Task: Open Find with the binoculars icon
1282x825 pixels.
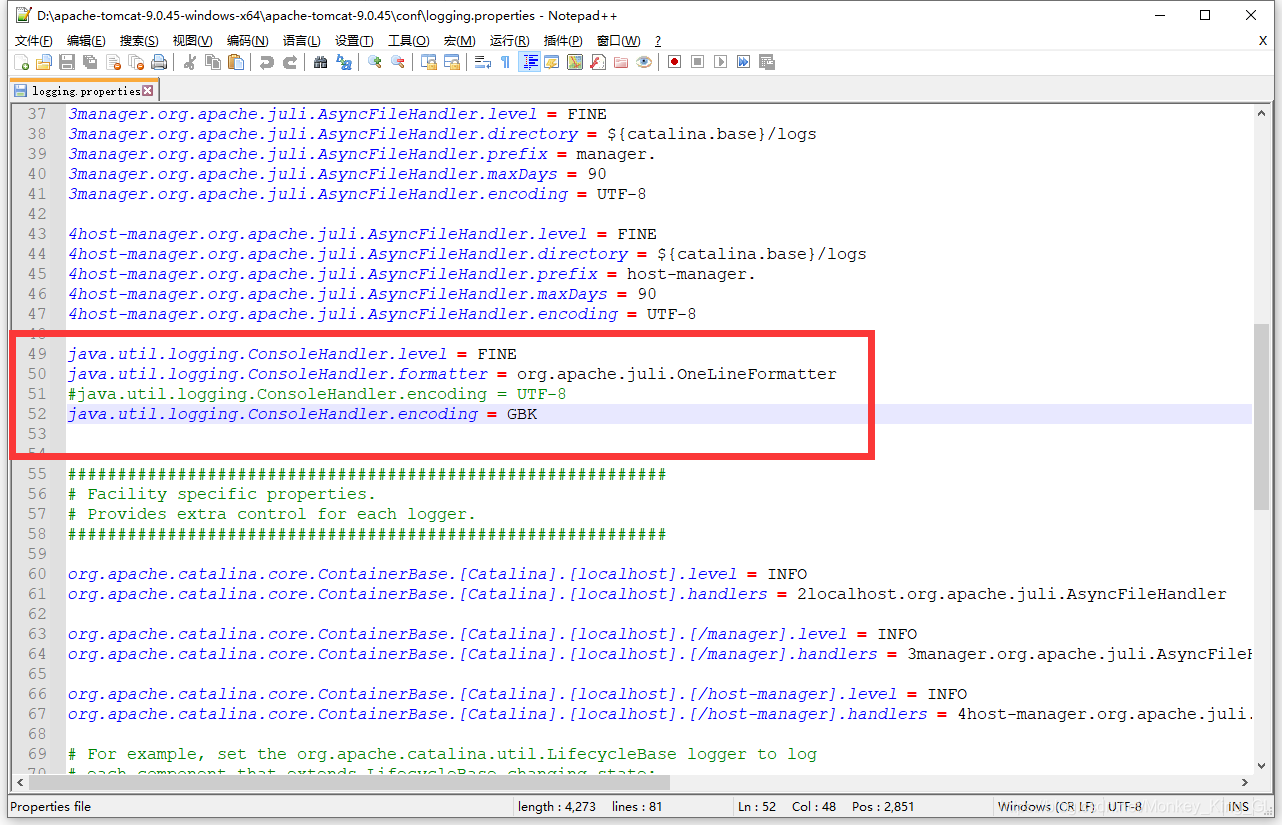Action: click(320, 62)
